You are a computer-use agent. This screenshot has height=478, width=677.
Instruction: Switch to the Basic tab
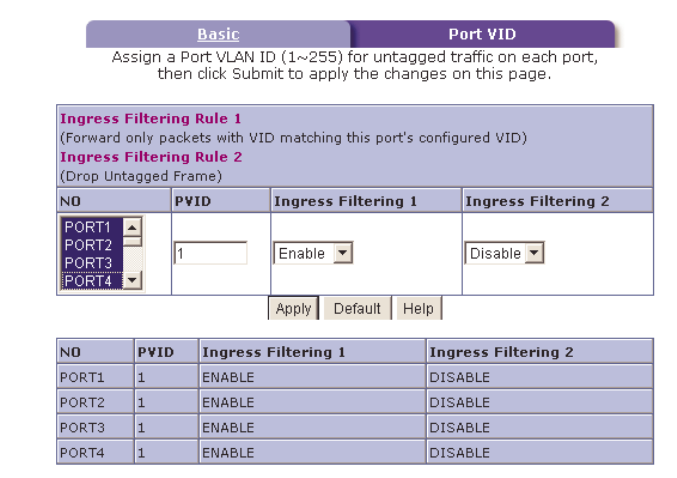pyautogui.click(x=218, y=34)
